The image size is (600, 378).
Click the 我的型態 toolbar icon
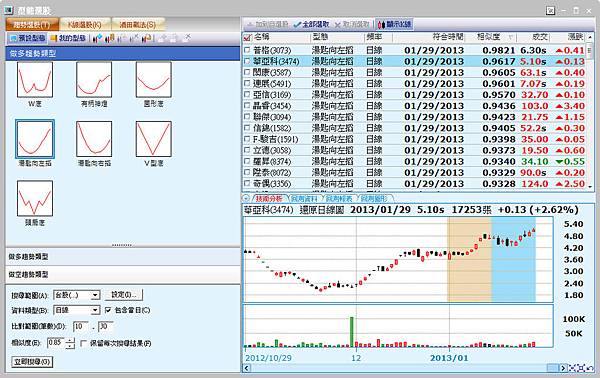[68, 38]
